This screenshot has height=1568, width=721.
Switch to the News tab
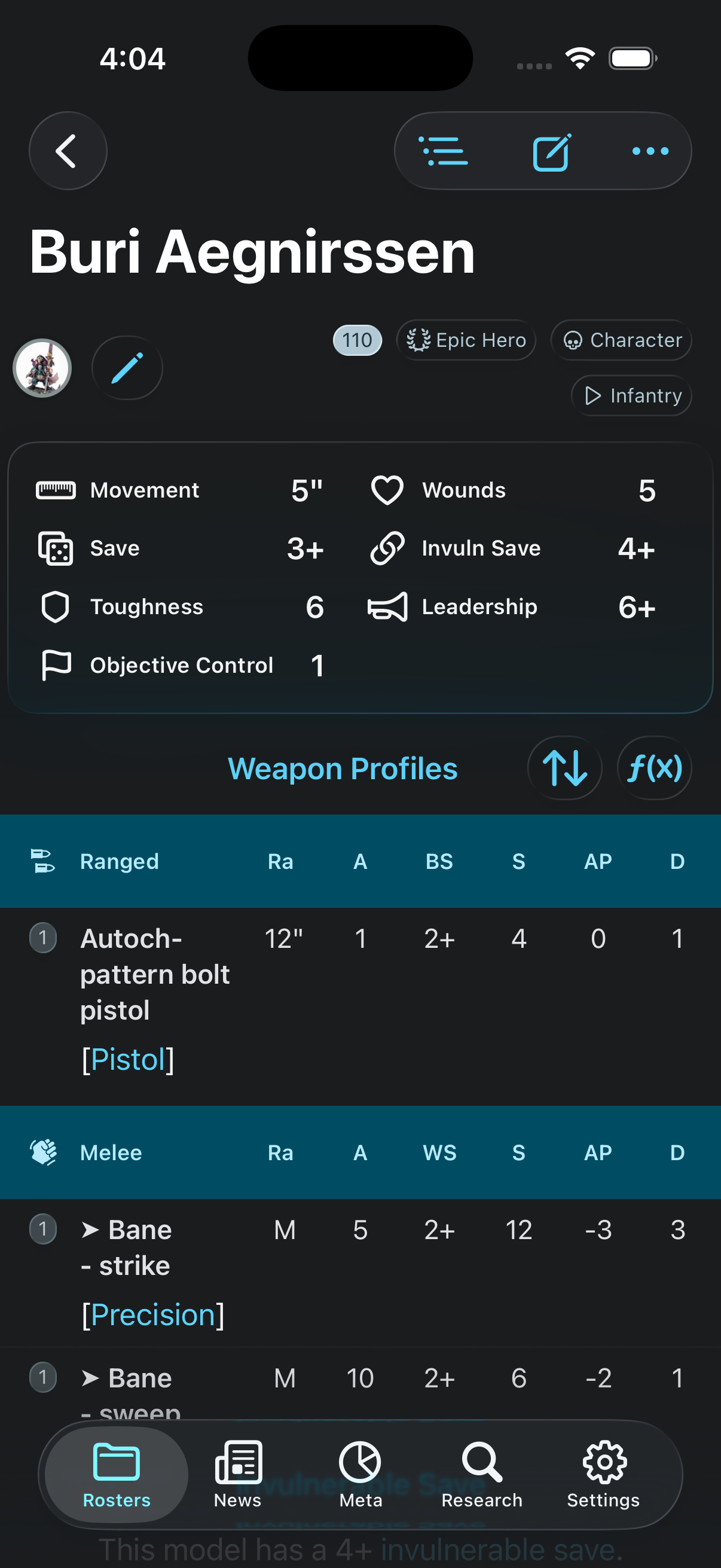tap(238, 1473)
